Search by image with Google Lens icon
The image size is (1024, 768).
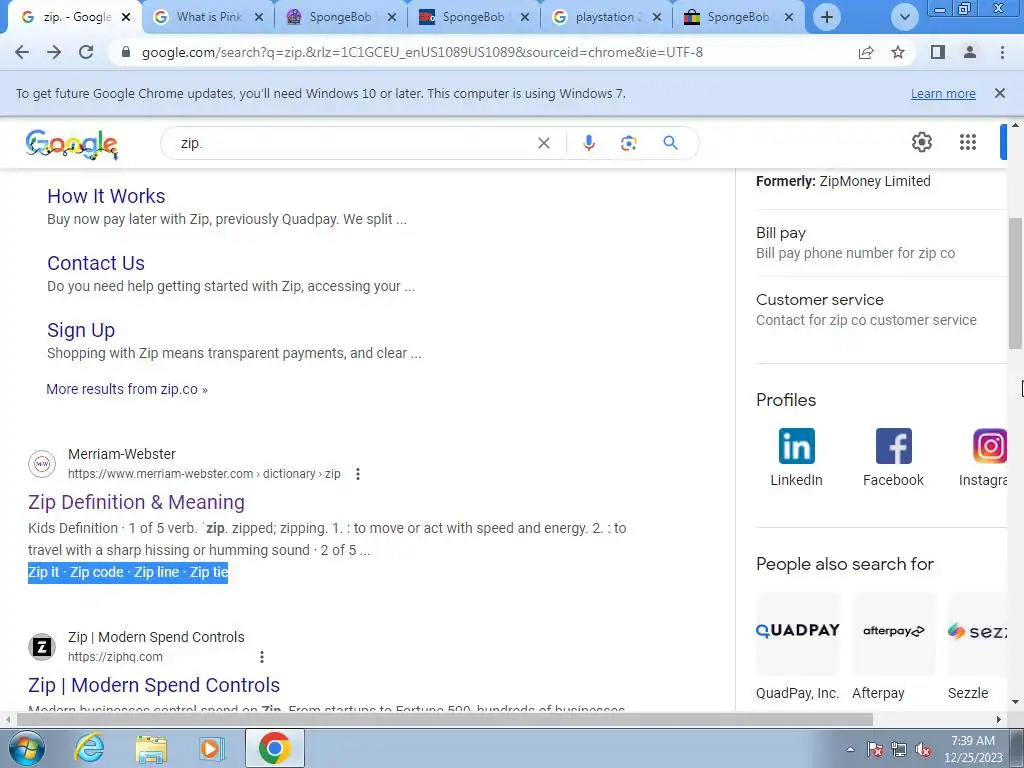click(x=628, y=143)
